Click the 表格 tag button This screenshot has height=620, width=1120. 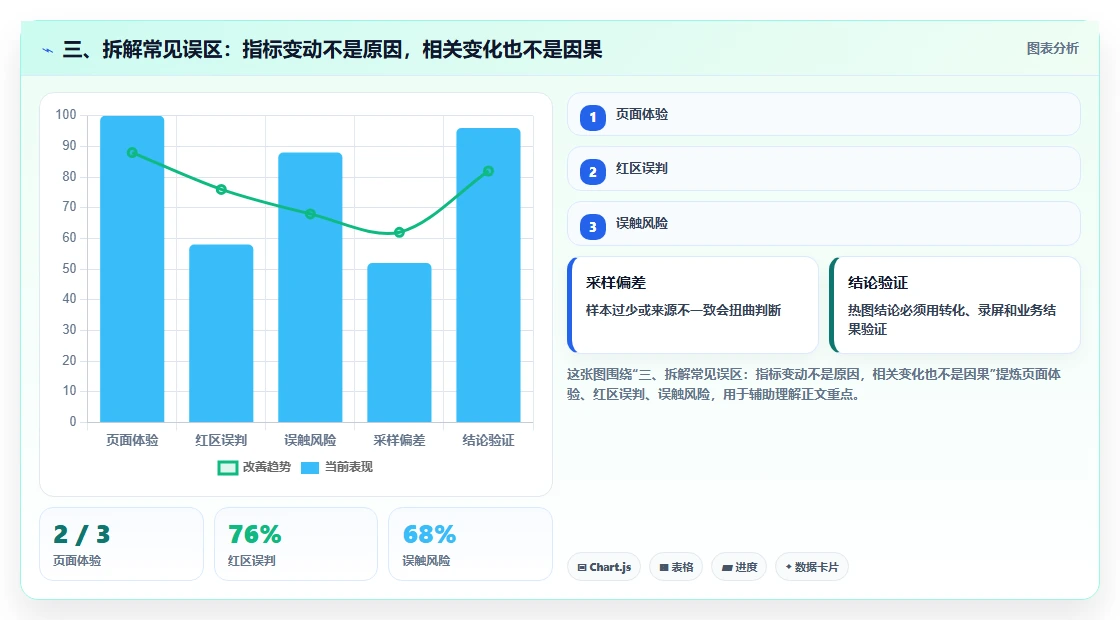[676, 567]
